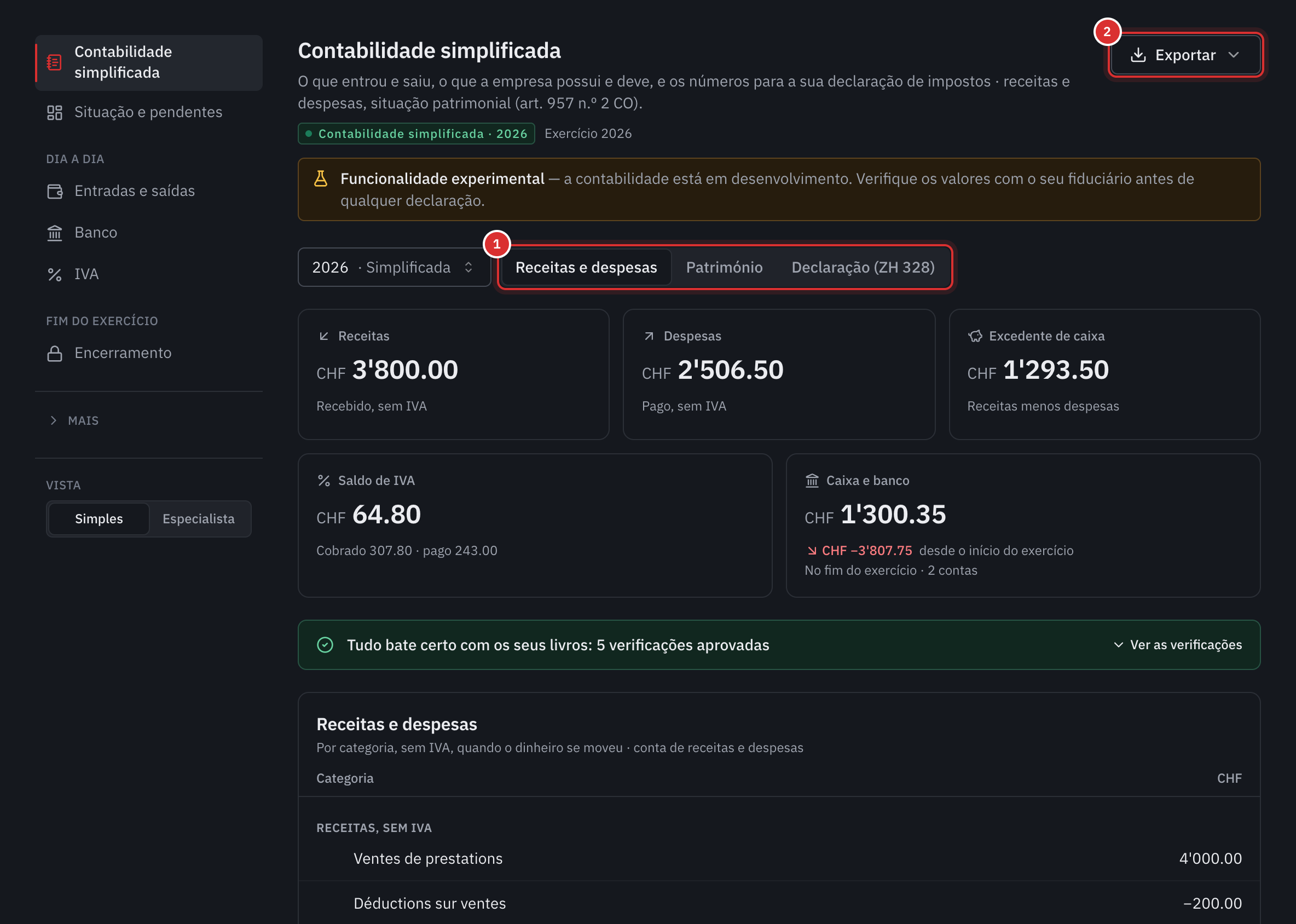Open the Banco sidebar link
Image resolution: width=1296 pixels, height=924 pixels.
point(148,233)
